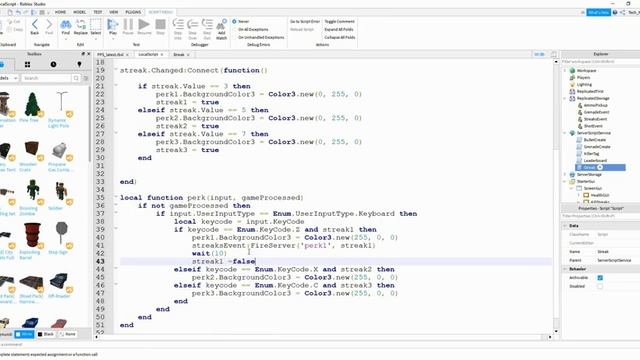
Task: Click the Add Watch icon
Action: pyautogui.click(x=222, y=25)
